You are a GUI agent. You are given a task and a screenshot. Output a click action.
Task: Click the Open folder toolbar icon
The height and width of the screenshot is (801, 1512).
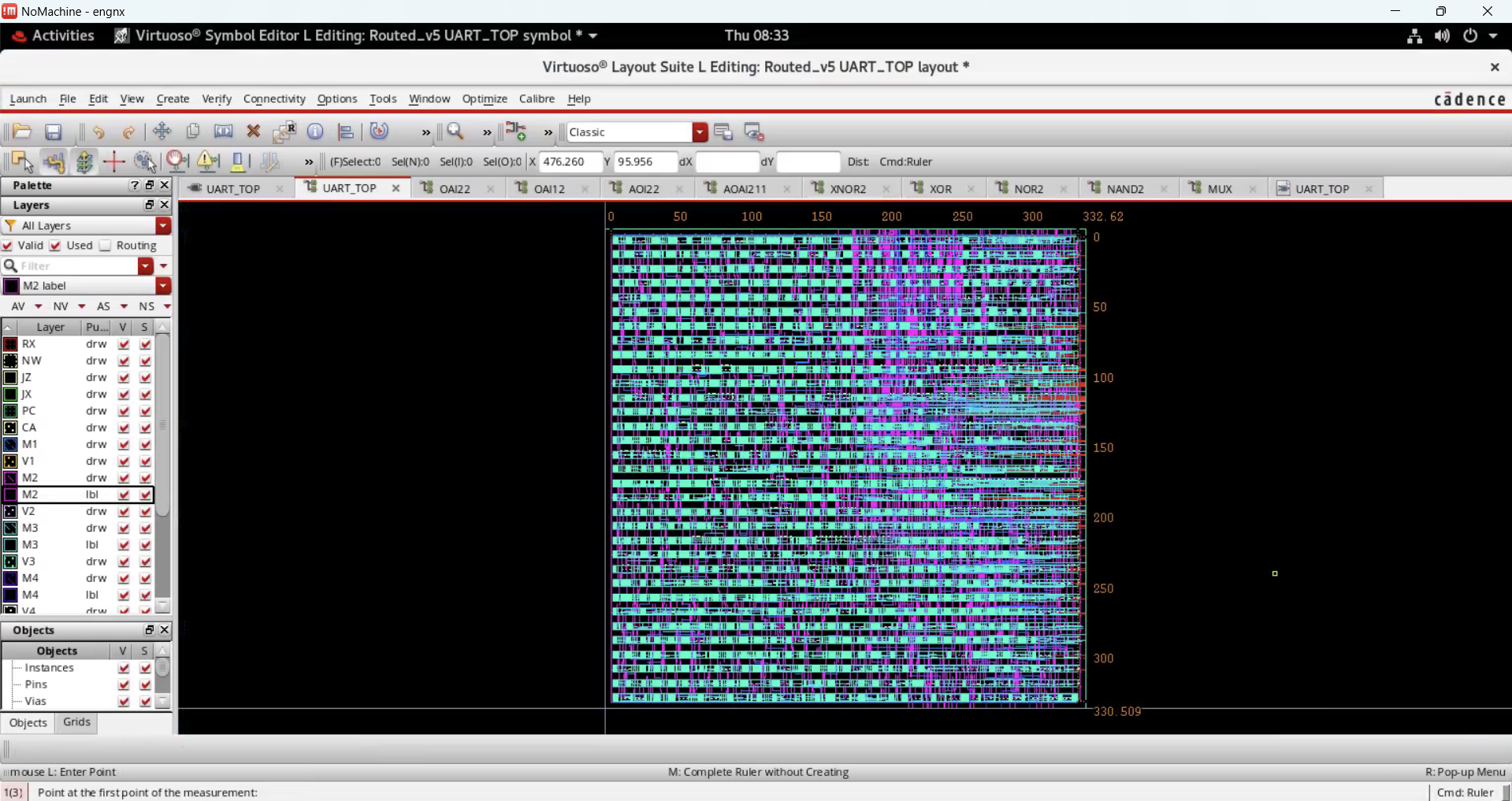click(x=22, y=132)
